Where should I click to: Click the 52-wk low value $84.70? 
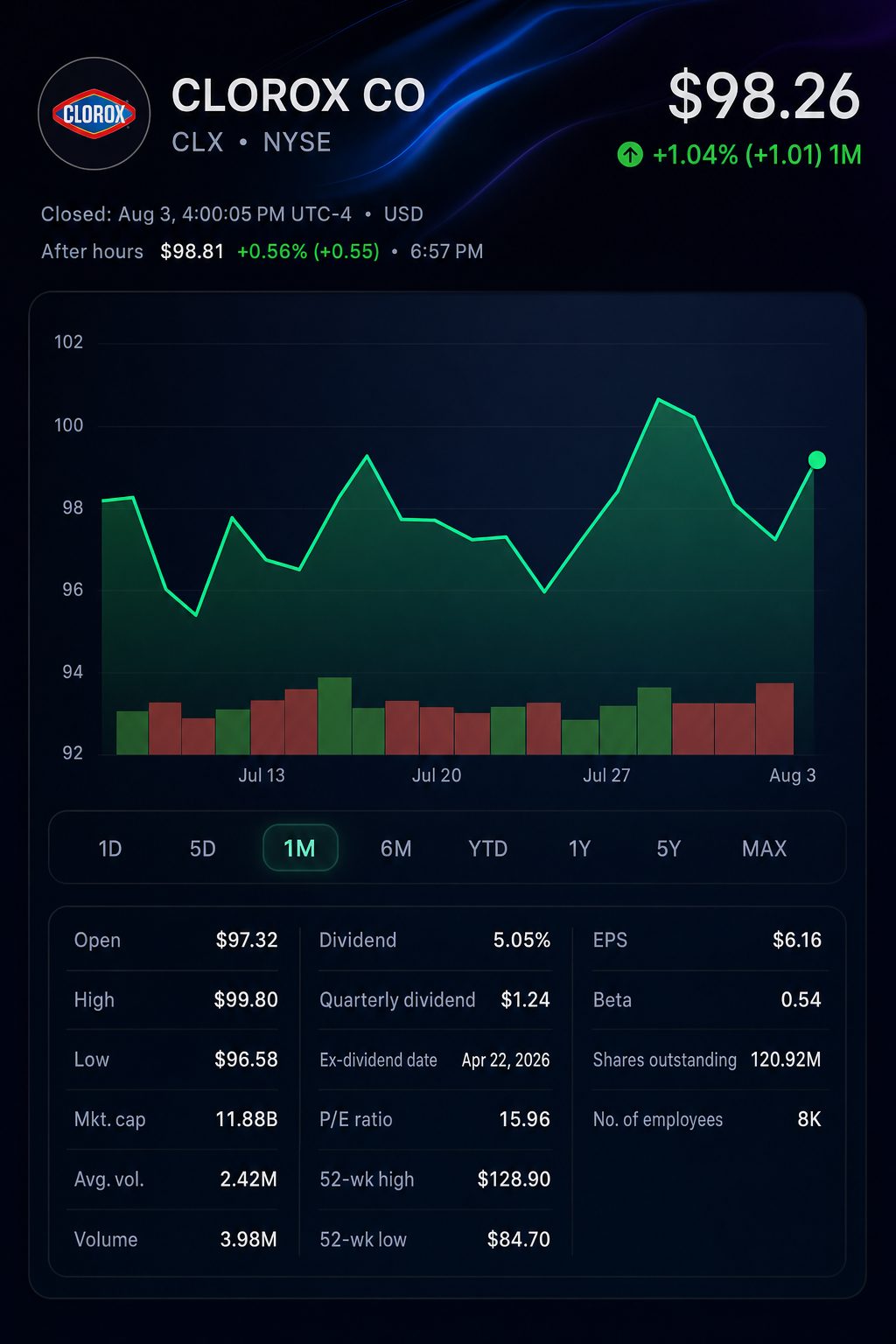518,1239
